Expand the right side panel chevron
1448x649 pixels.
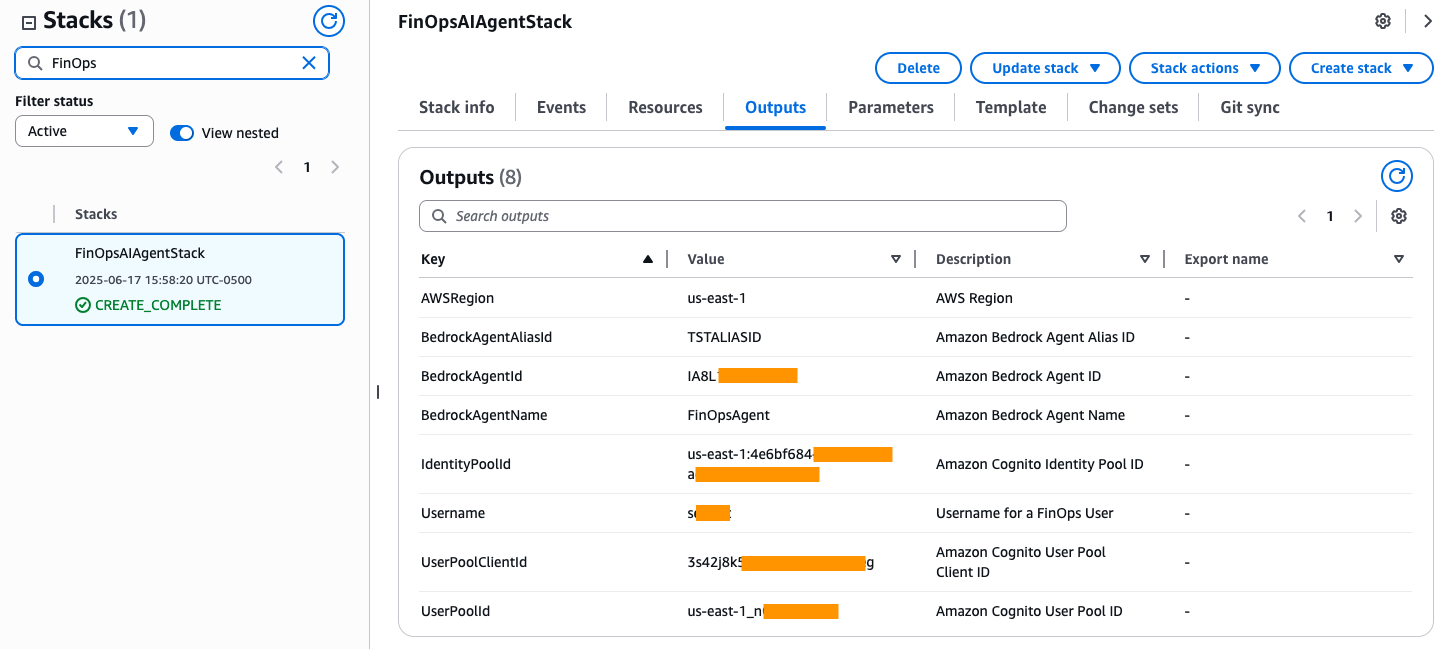(1427, 21)
